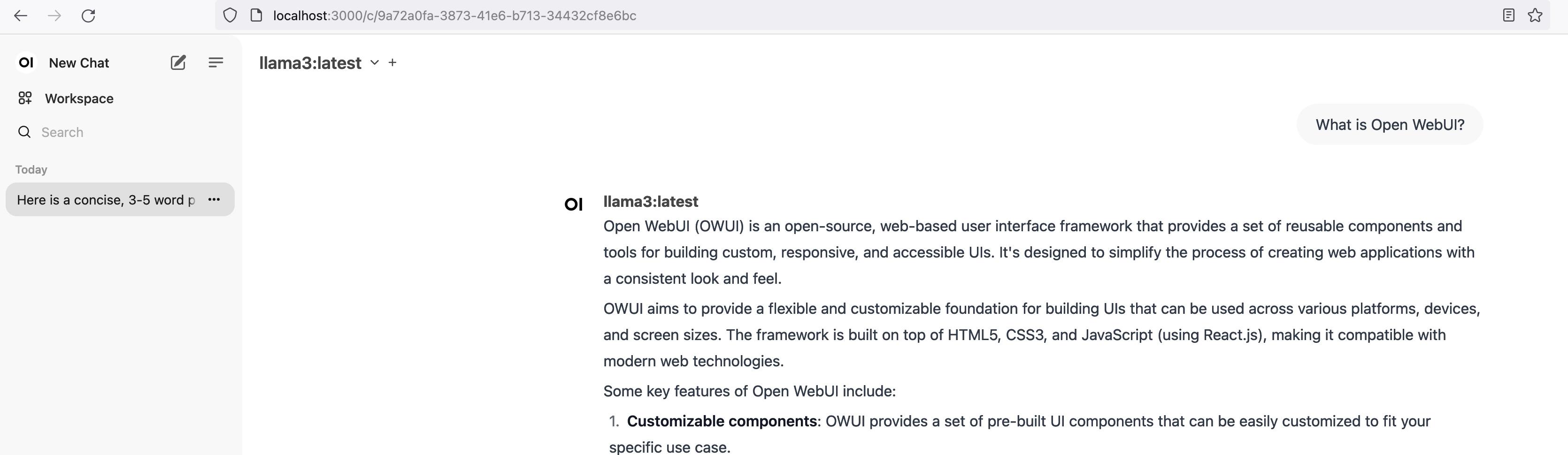Open reader view icon in address bar
Viewport: 1568px width, 455px height.
pyautogui.click(x=1508, y=16)
